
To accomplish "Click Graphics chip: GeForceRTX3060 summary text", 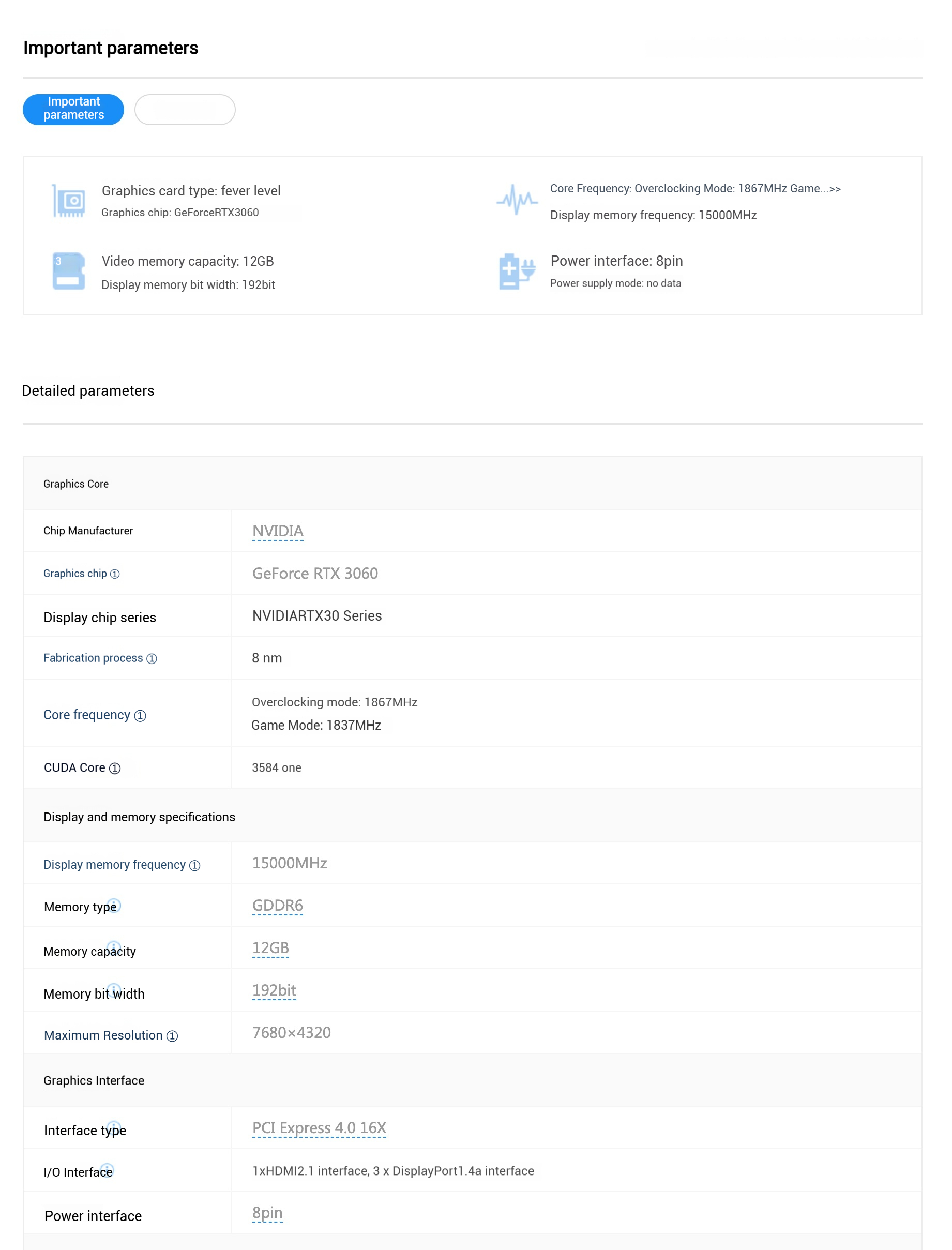I will (180, 213).
